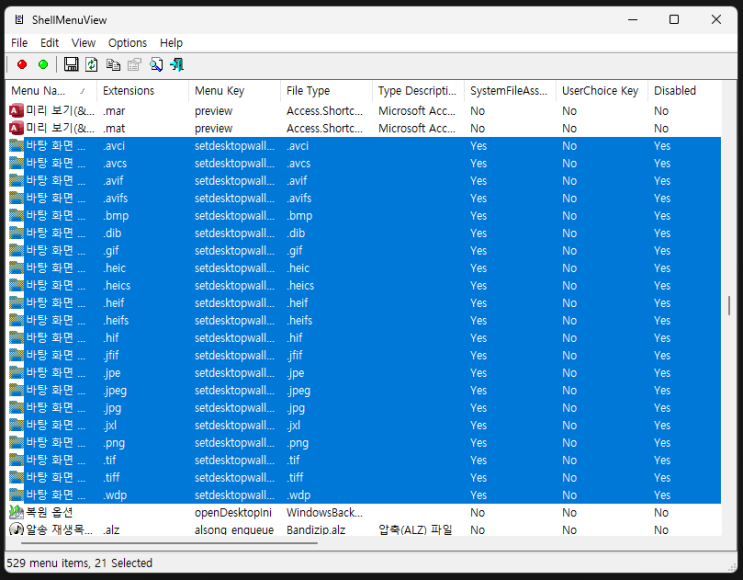Minimize the ShellMenuView window
743x580 pixels.
[x=633, y=19]
